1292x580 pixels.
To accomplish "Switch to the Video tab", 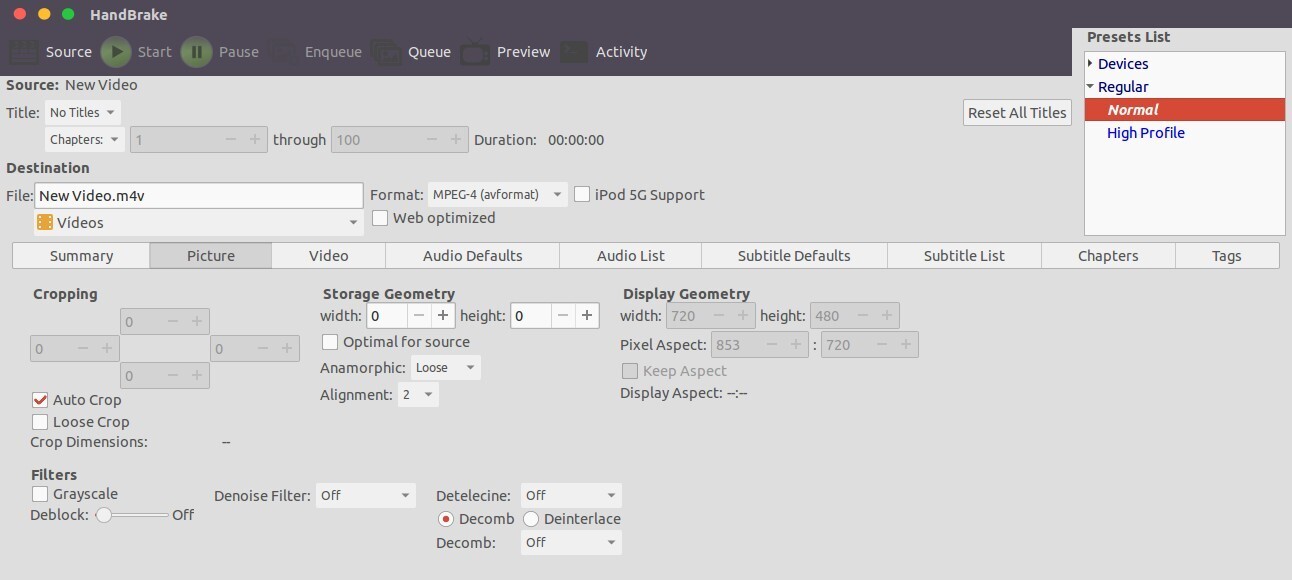I will [328, 256].
